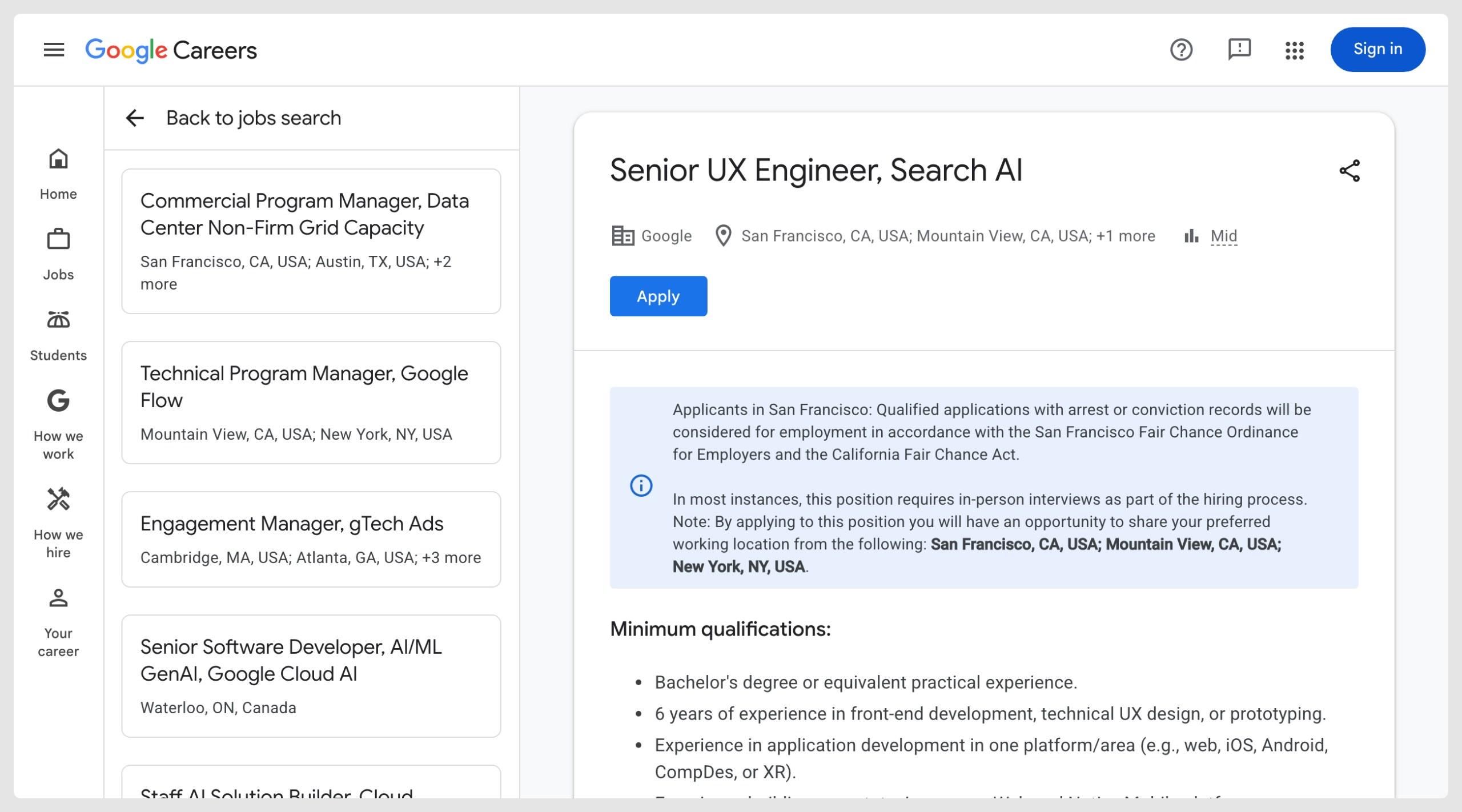
Task: Open Your career sidebar item
Action: [x=58, y=622]
